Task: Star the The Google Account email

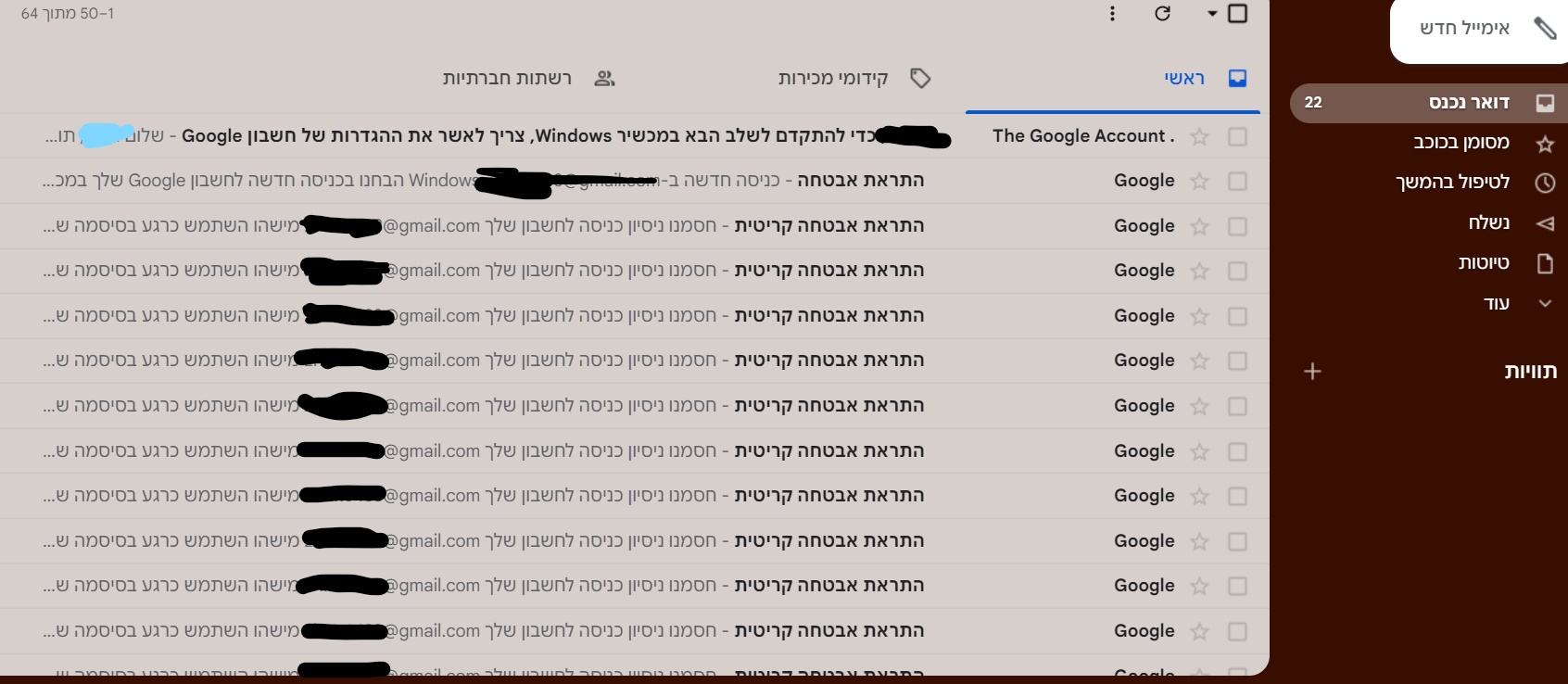Action: [x=1199, y=137]
